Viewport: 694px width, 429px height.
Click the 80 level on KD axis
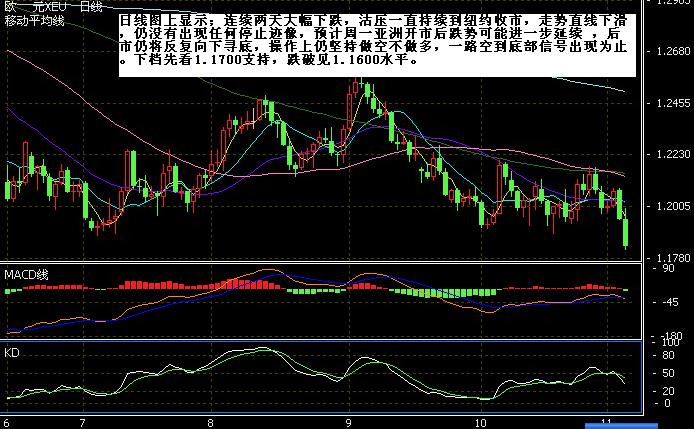tap(668, 355)
